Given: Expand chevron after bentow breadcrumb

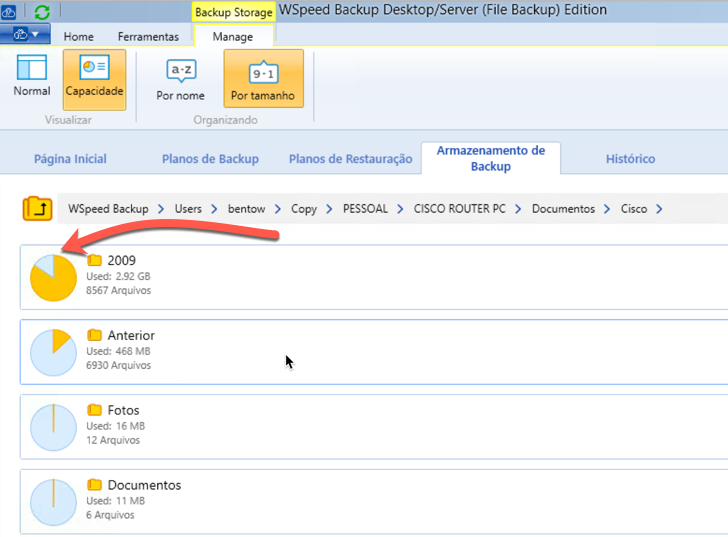Looking at the screenshot, I should click(278, 209).
